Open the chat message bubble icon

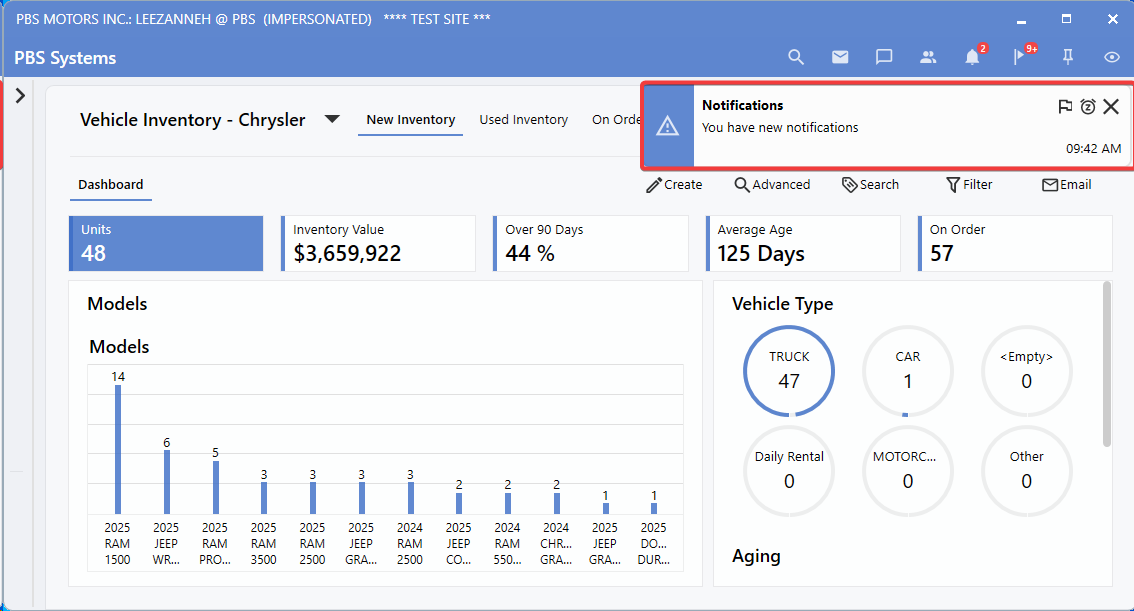[884, 57]
